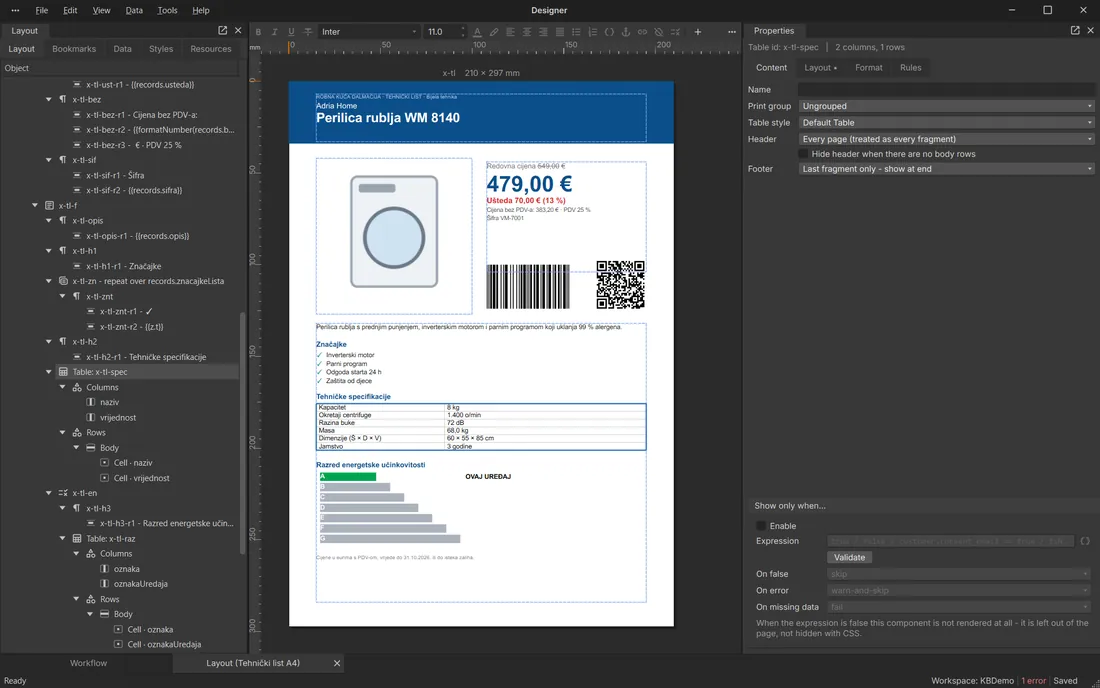
Task: Open the View menu
Action: tap(102, 11)
